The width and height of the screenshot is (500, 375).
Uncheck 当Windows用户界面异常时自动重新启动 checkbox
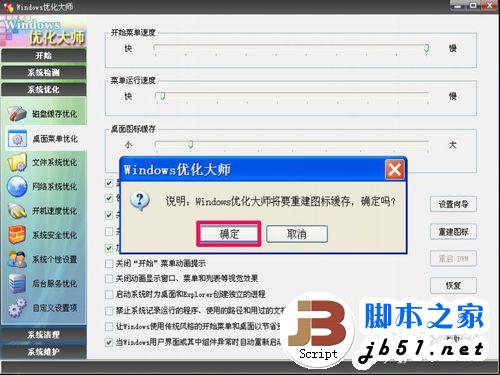(109, 342)
